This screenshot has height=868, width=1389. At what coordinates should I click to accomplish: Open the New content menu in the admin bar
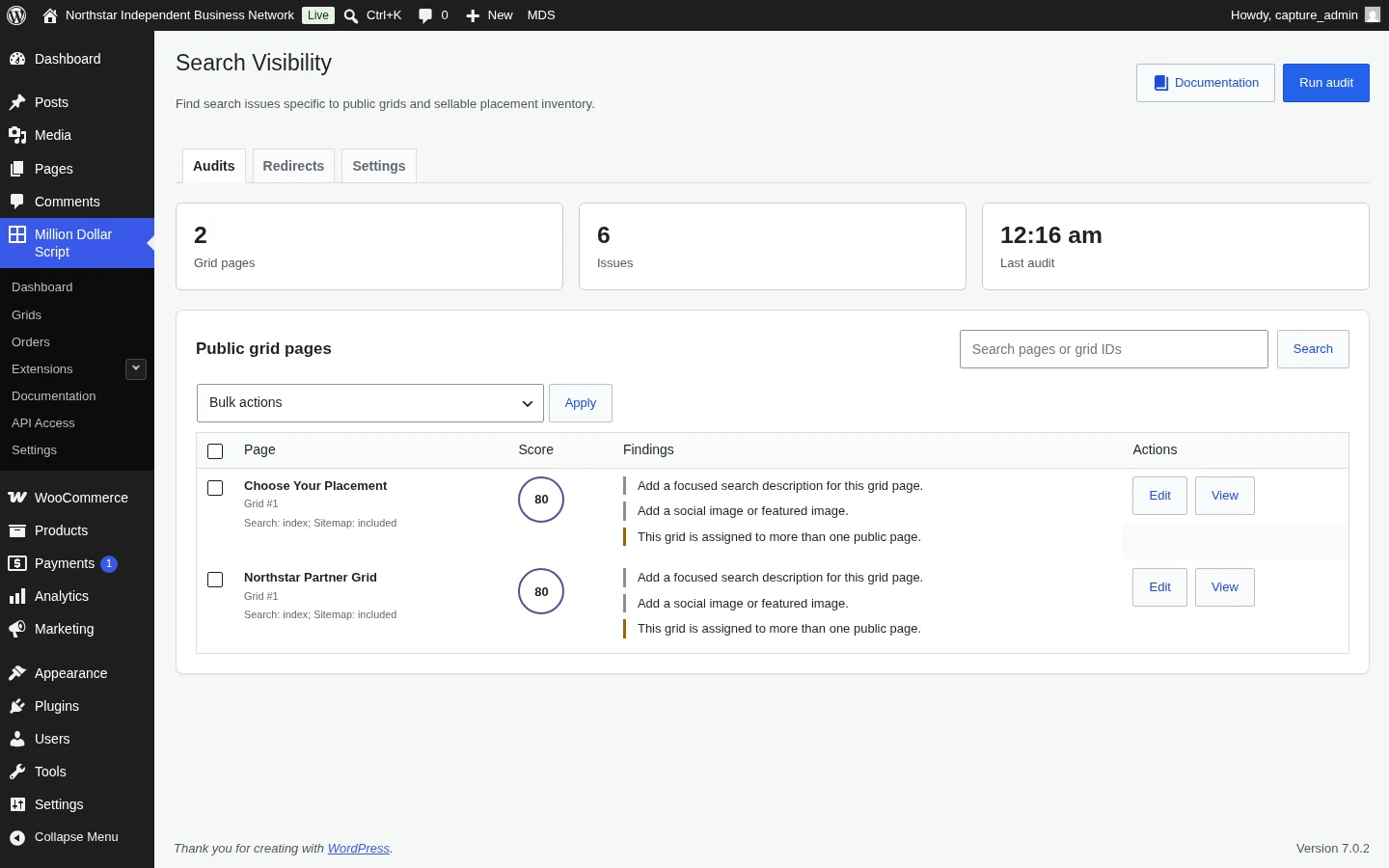pyautogui.click(x=489, y=15)
